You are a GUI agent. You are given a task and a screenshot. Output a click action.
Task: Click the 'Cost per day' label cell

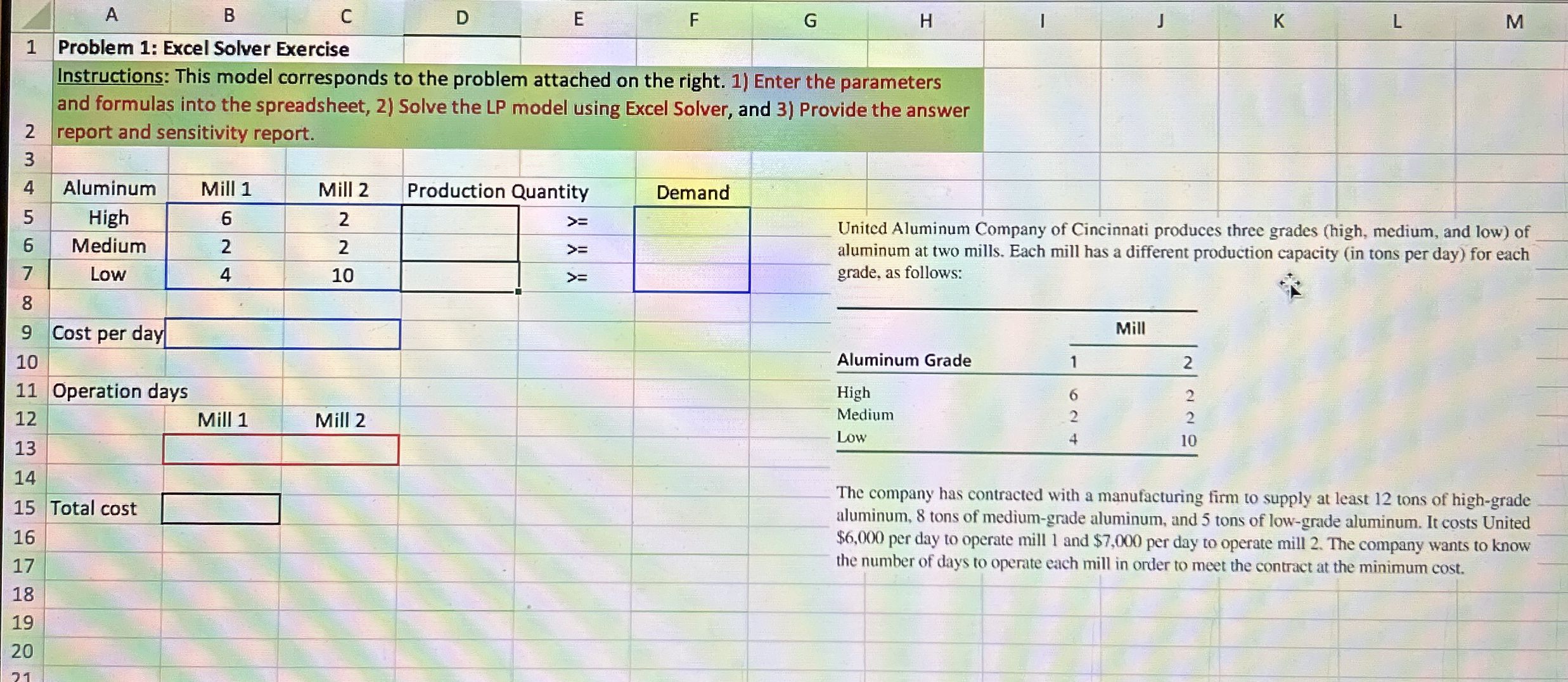[x=106, y=333]
